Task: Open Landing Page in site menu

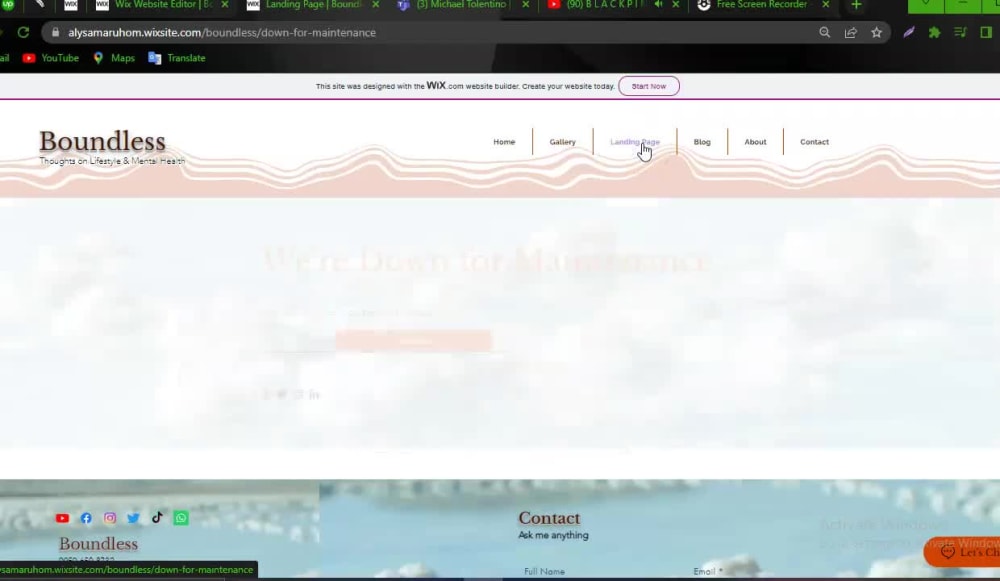Action: tap(635, 142)
